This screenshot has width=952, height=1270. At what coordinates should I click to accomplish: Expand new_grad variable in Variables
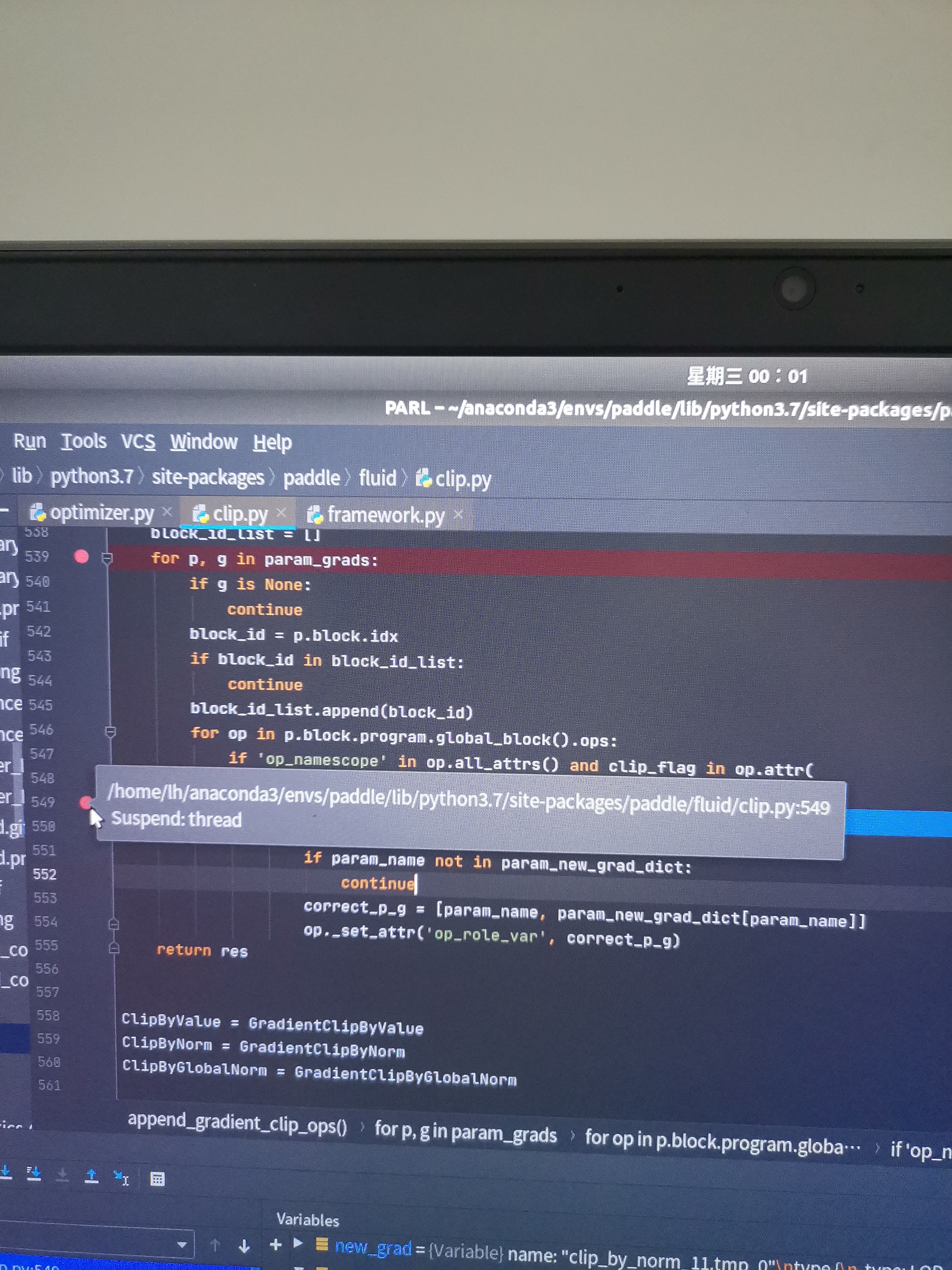pos(298,1243)
